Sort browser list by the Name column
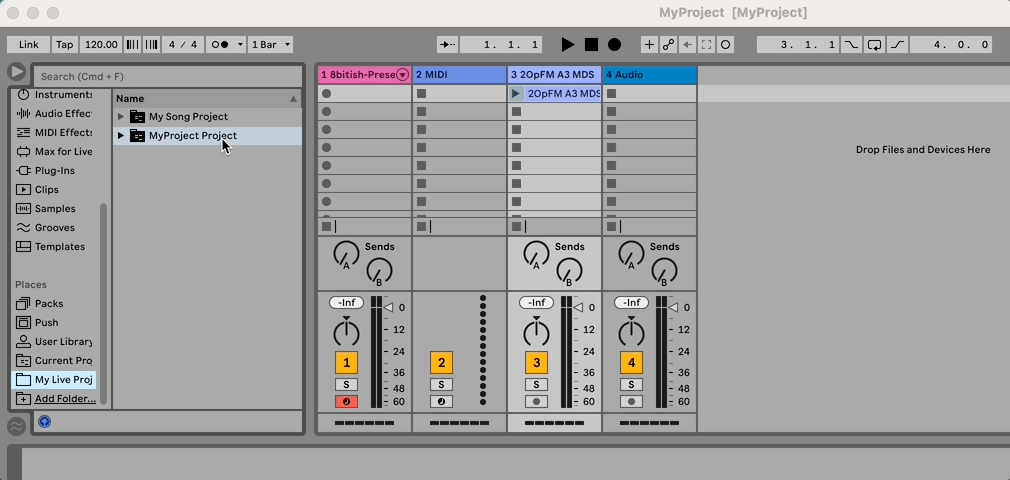Viewport: 1010px width, 480px height. click(x=207, y=99)
